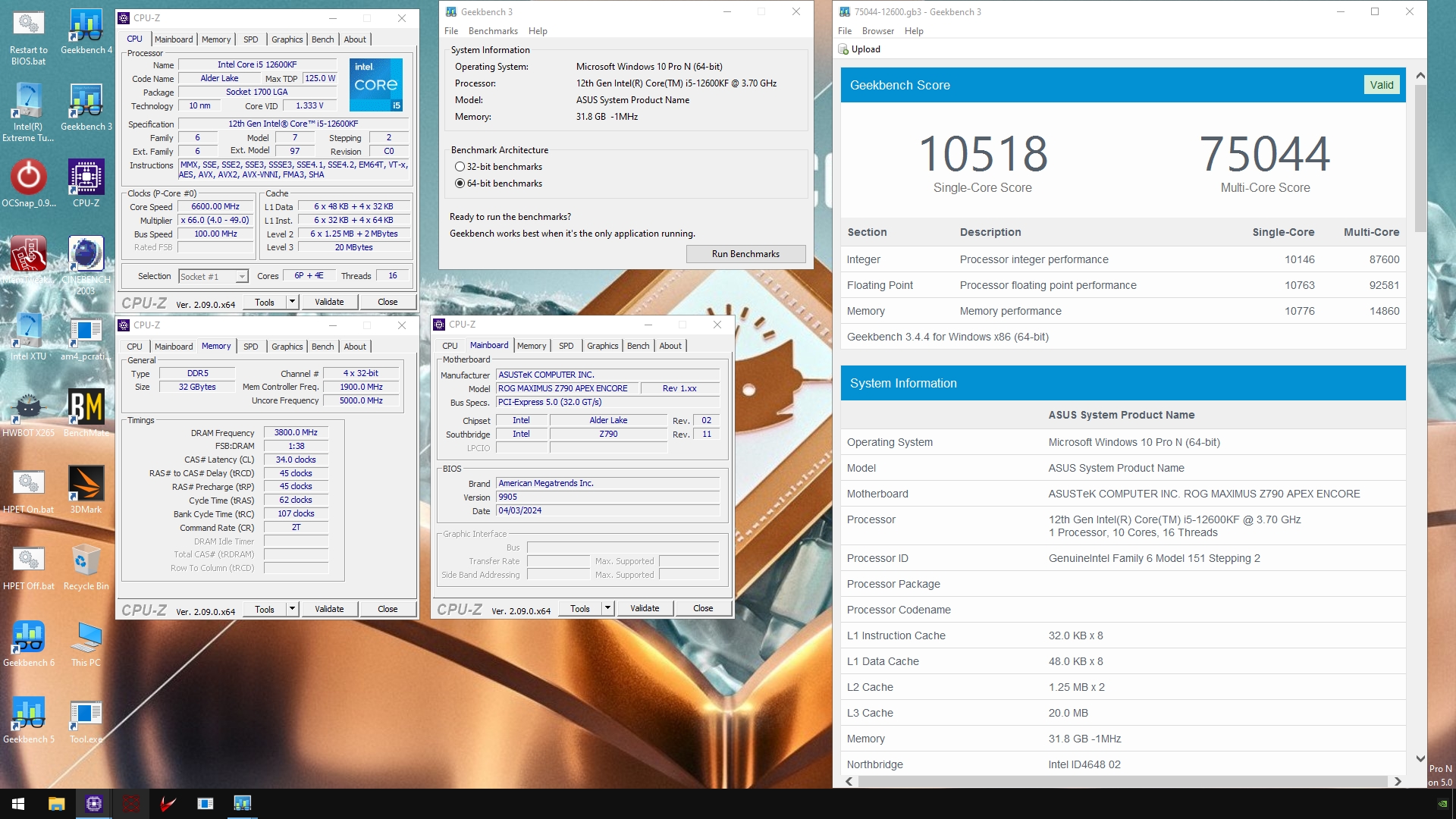Image resolution: width=1456 pixels, height=819 pixels.
Task: Open File menu in Geekbench 3 window
Action: click(x=451, y=31)
